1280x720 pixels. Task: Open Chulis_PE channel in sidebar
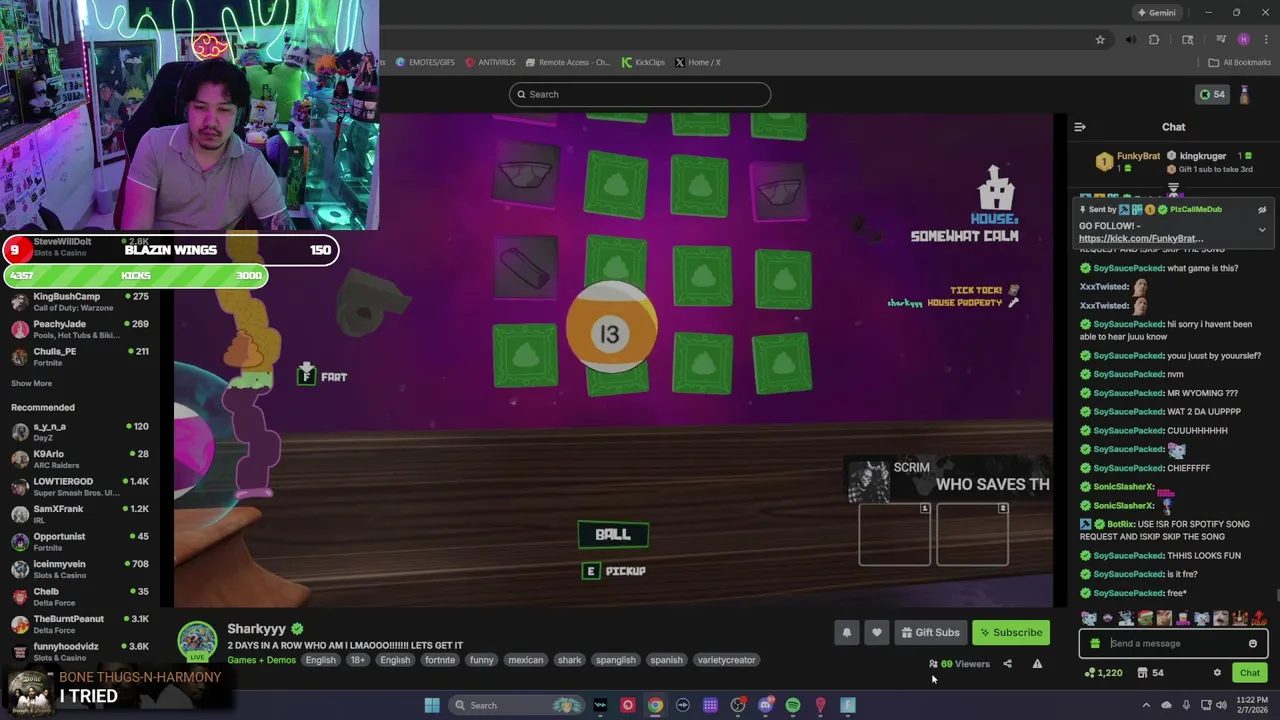pyautogui.click(x=80, y=357)
